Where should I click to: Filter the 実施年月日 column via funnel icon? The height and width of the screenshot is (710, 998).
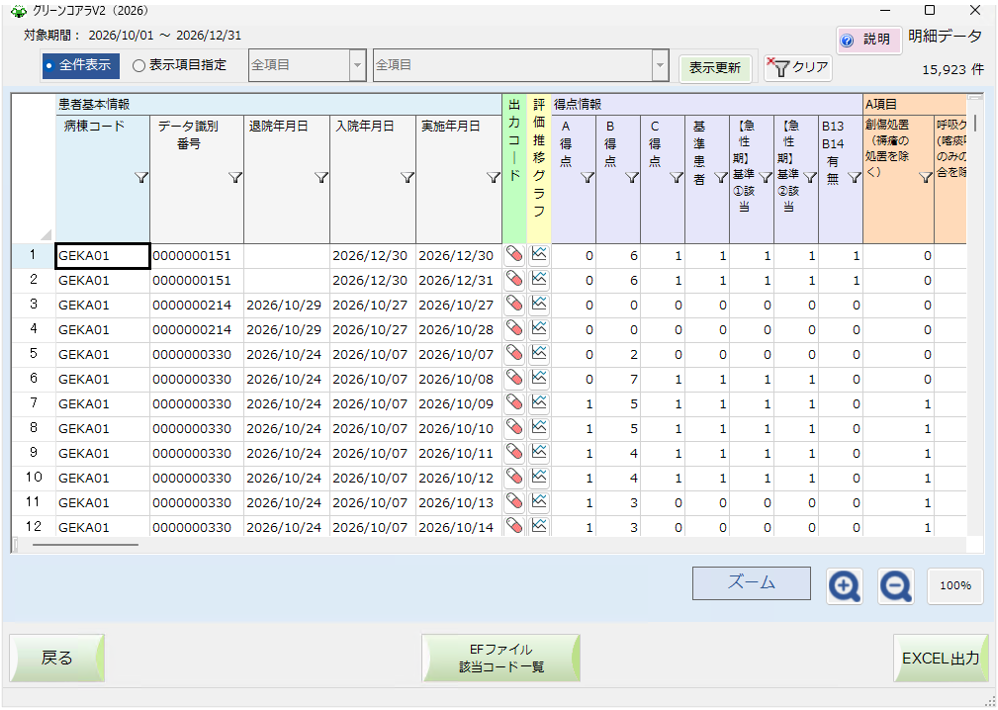[493, 179]
